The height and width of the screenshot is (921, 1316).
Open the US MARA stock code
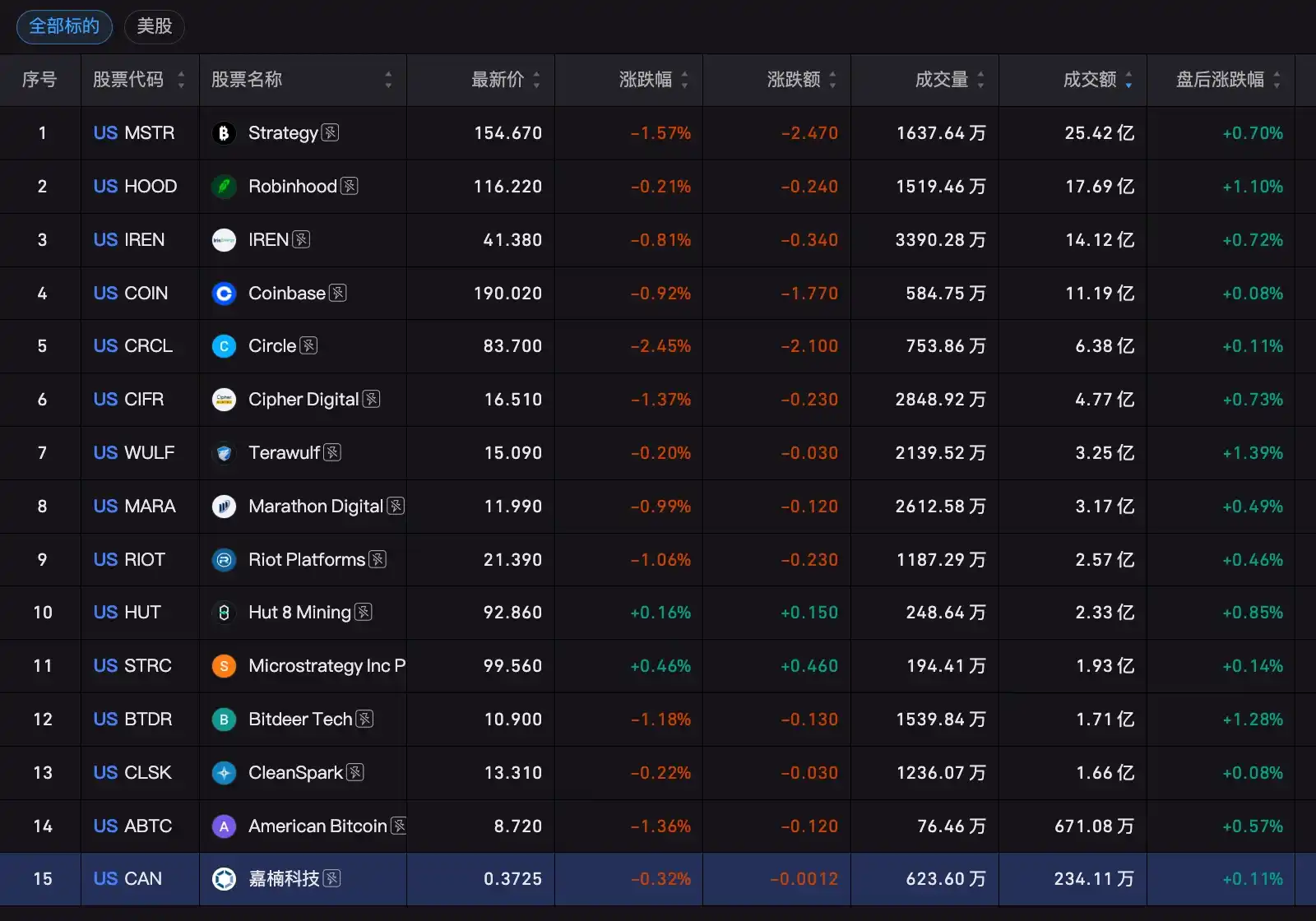pyautogui.click(x=135, y=507)
